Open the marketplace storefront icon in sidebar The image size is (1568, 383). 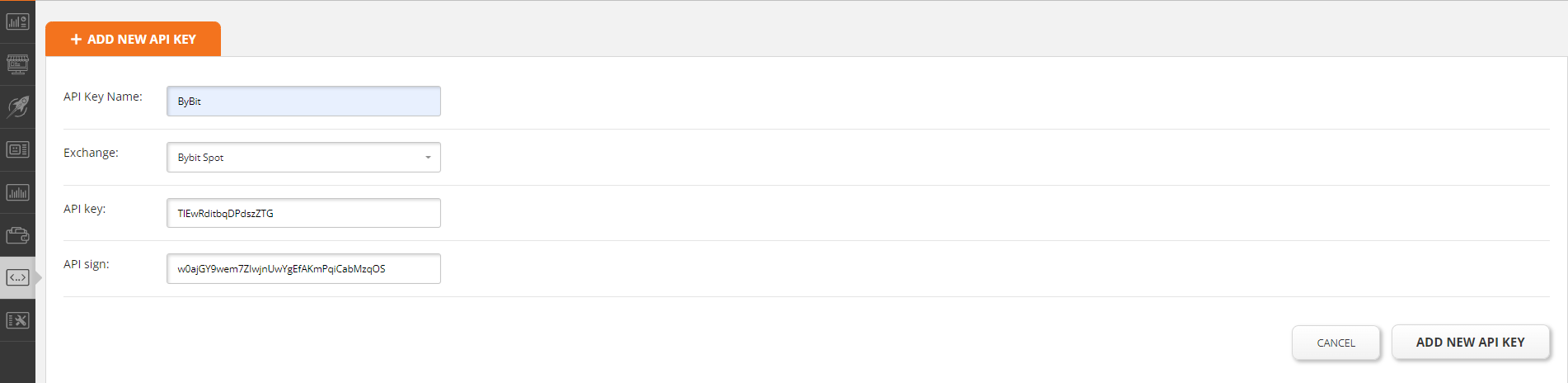[x=17, y=64]
